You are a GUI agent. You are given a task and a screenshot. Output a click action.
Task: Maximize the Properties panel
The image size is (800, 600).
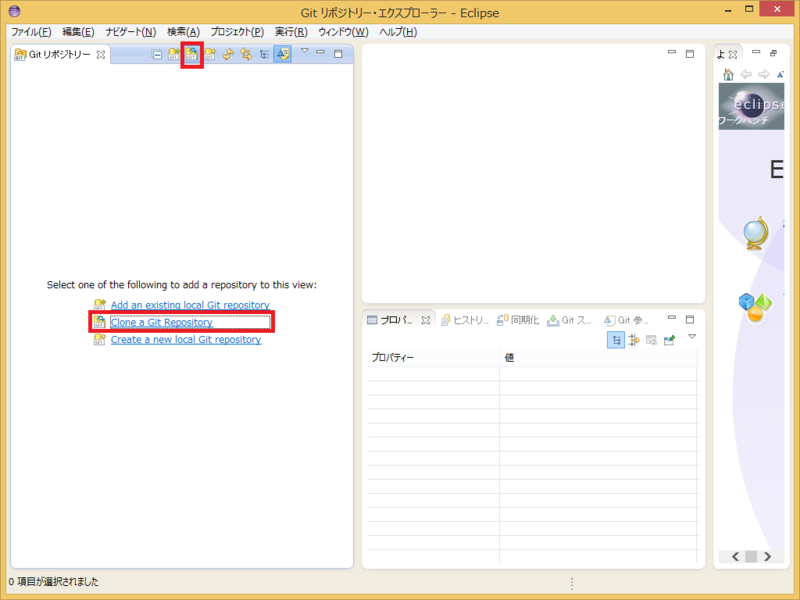(690, 319)
